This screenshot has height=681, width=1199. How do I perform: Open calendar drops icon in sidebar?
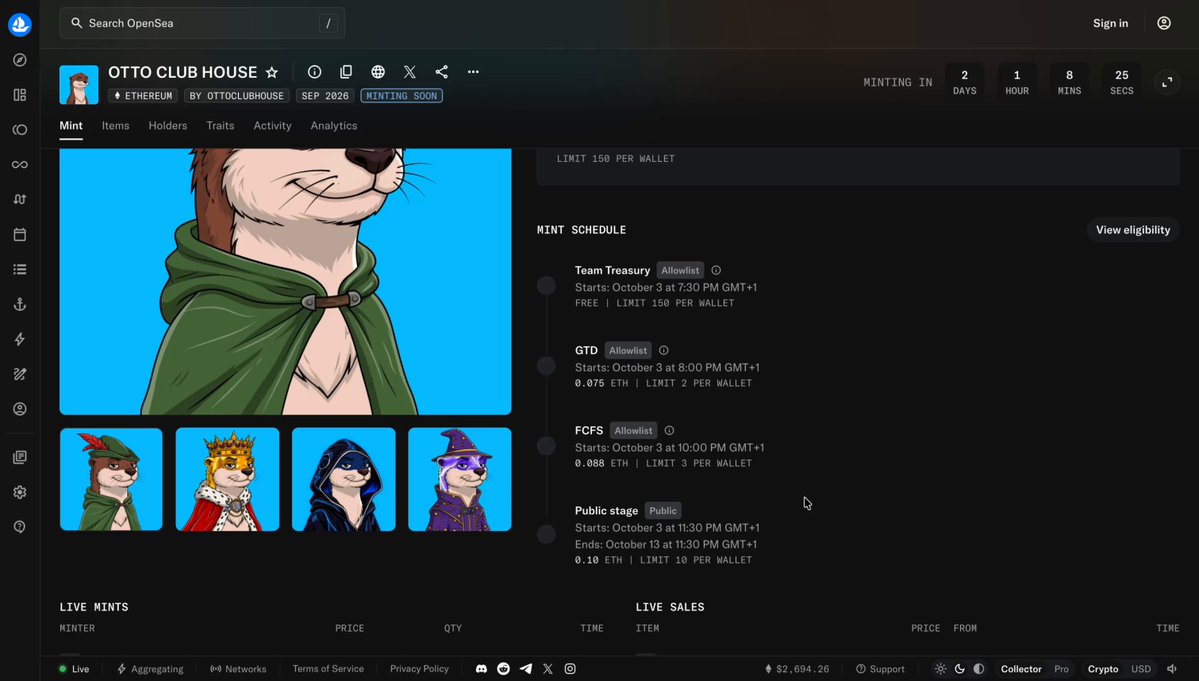[x=20, y=235]
